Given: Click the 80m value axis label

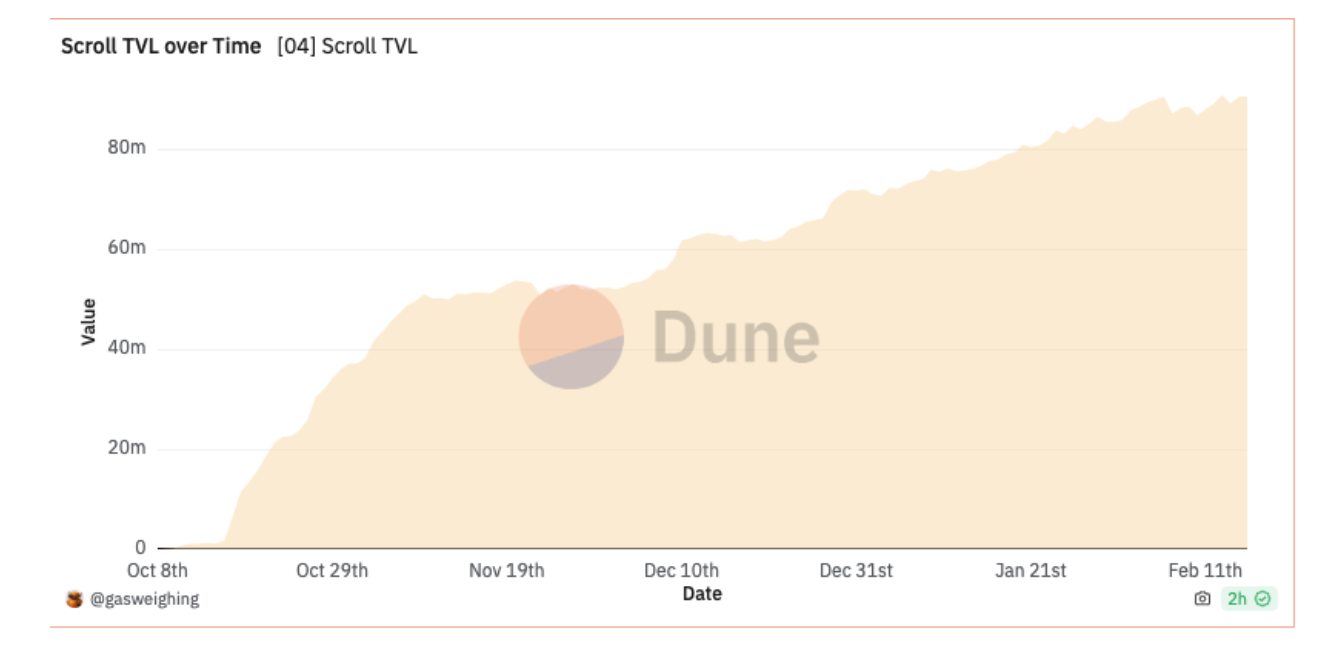Looking at the screenshot, I should pyautogui.click(x=126, y=148).
